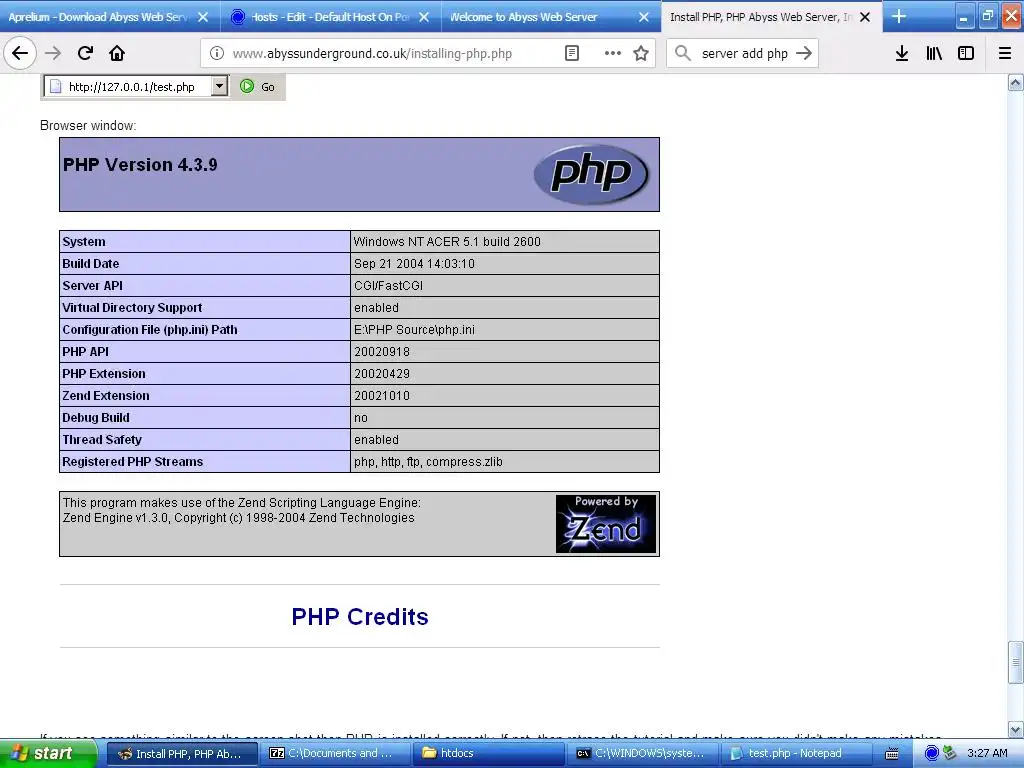
Task: Click the Zend Engine v1.3.0 copyright text
Action: 238,518
